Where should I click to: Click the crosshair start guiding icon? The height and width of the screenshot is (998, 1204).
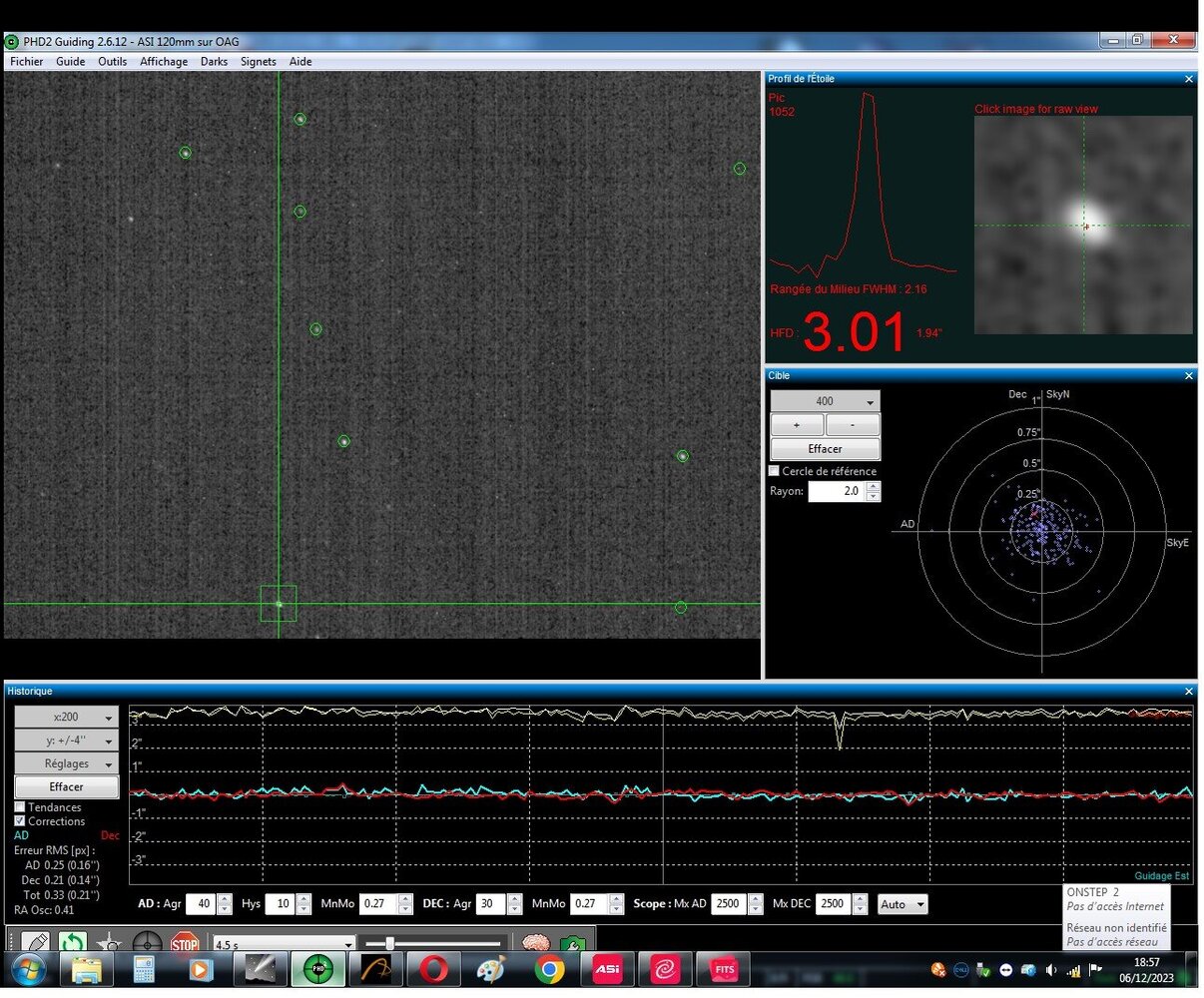[x=147, y=943]
